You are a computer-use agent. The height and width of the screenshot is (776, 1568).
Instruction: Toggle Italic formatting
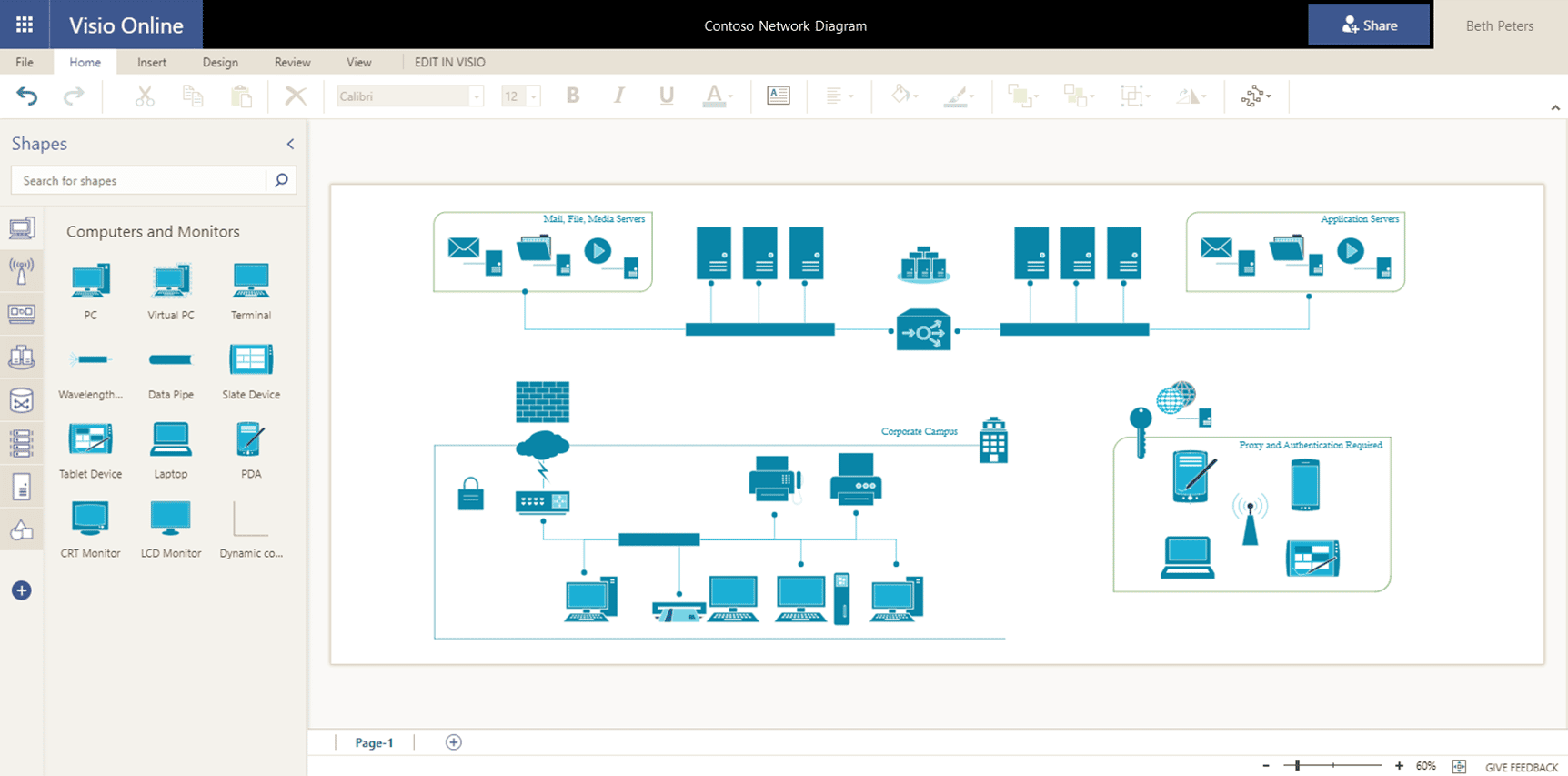tap(619, 96)
